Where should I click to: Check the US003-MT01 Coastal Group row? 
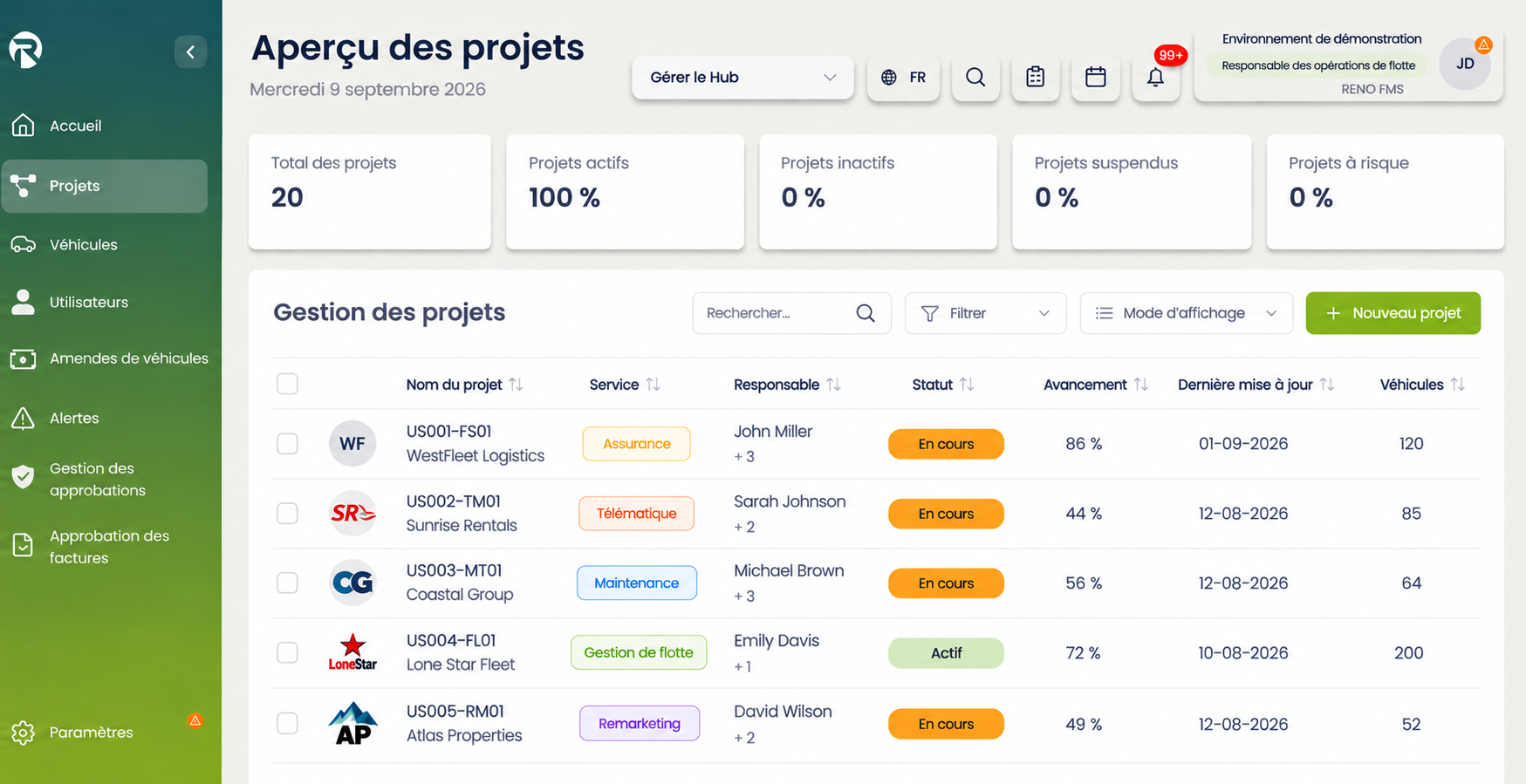click(x=287, y=583)
